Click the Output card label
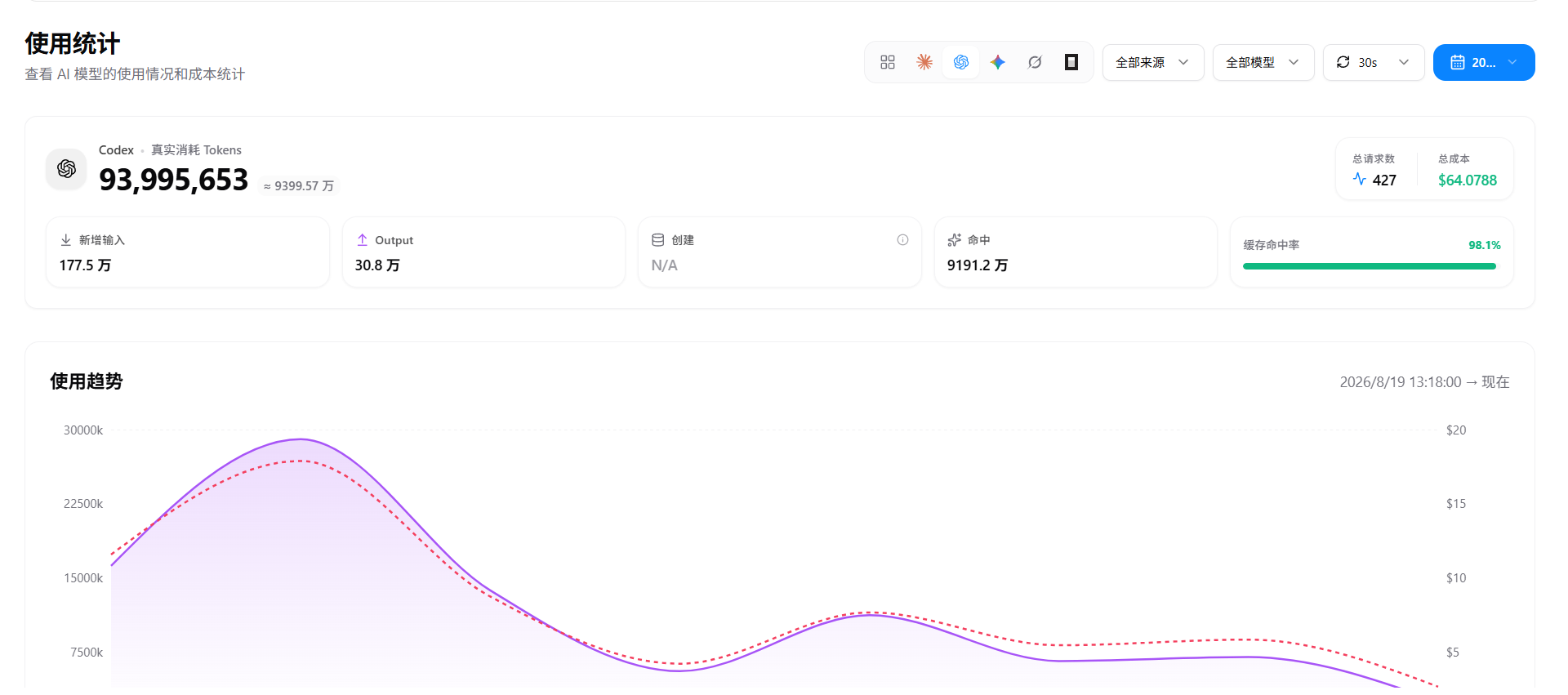Viewport: 1568px width, 695px height. (394, 240)
